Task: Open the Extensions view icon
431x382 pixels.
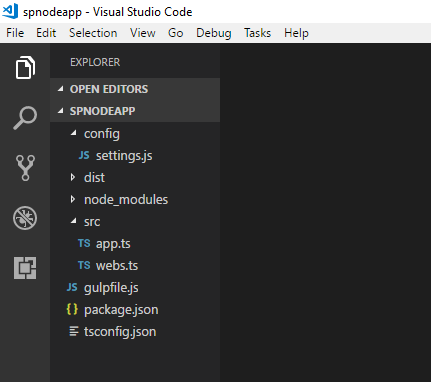Action: (x=25, y=268)
